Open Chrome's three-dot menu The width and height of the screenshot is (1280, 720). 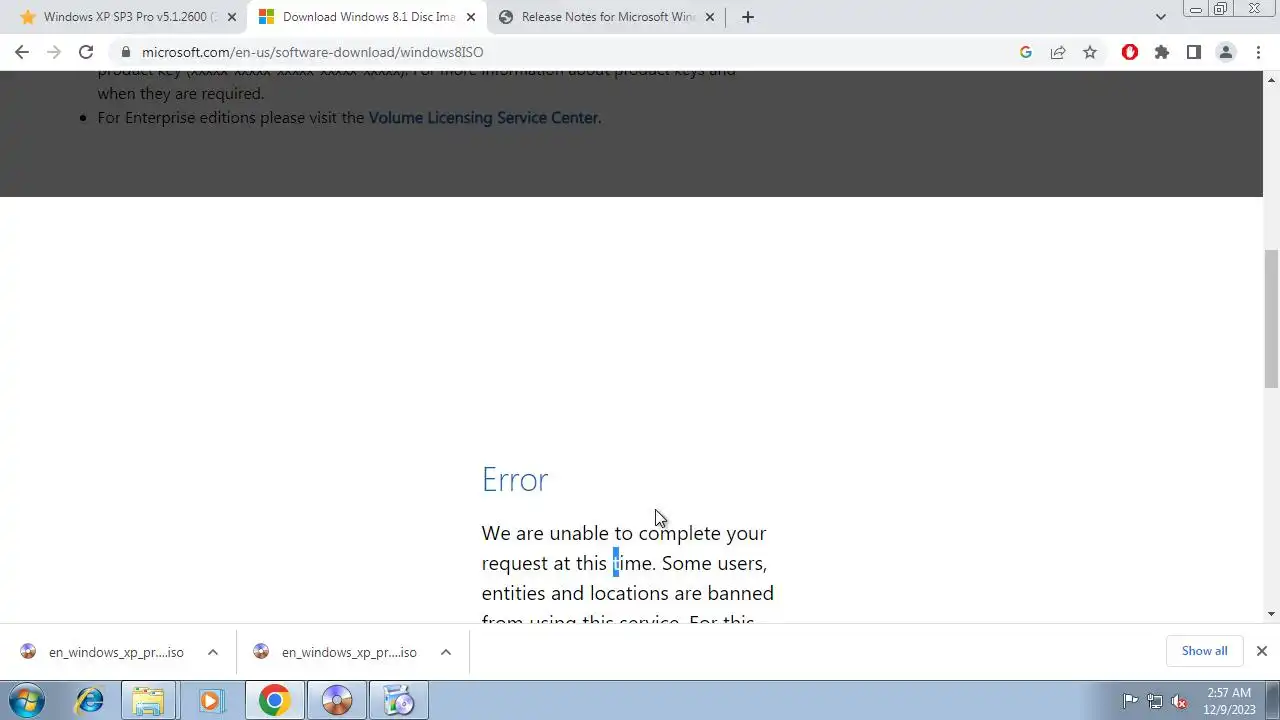[x=1258, y=52]
